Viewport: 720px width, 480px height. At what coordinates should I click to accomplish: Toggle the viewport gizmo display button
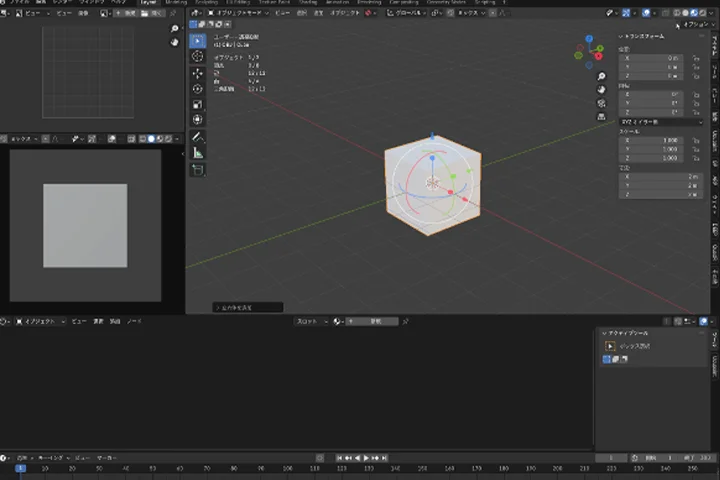pyautogui.click(x=626, y=13)
